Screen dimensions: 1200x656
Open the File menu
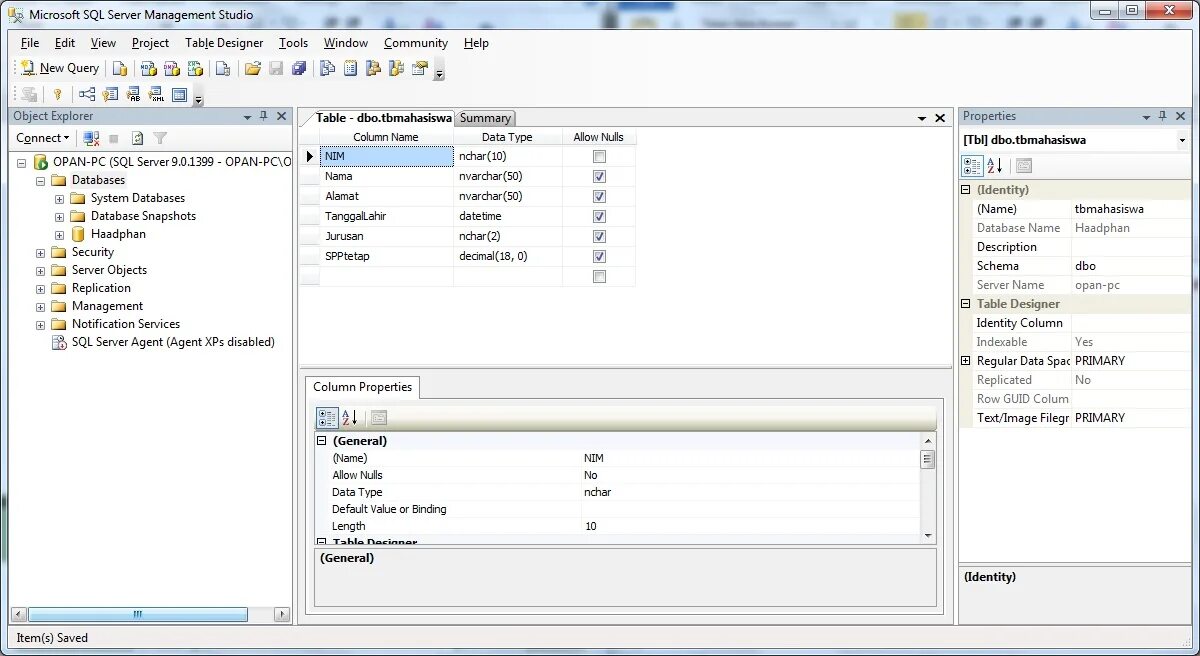pyautogui.click(x=30, y=43)
